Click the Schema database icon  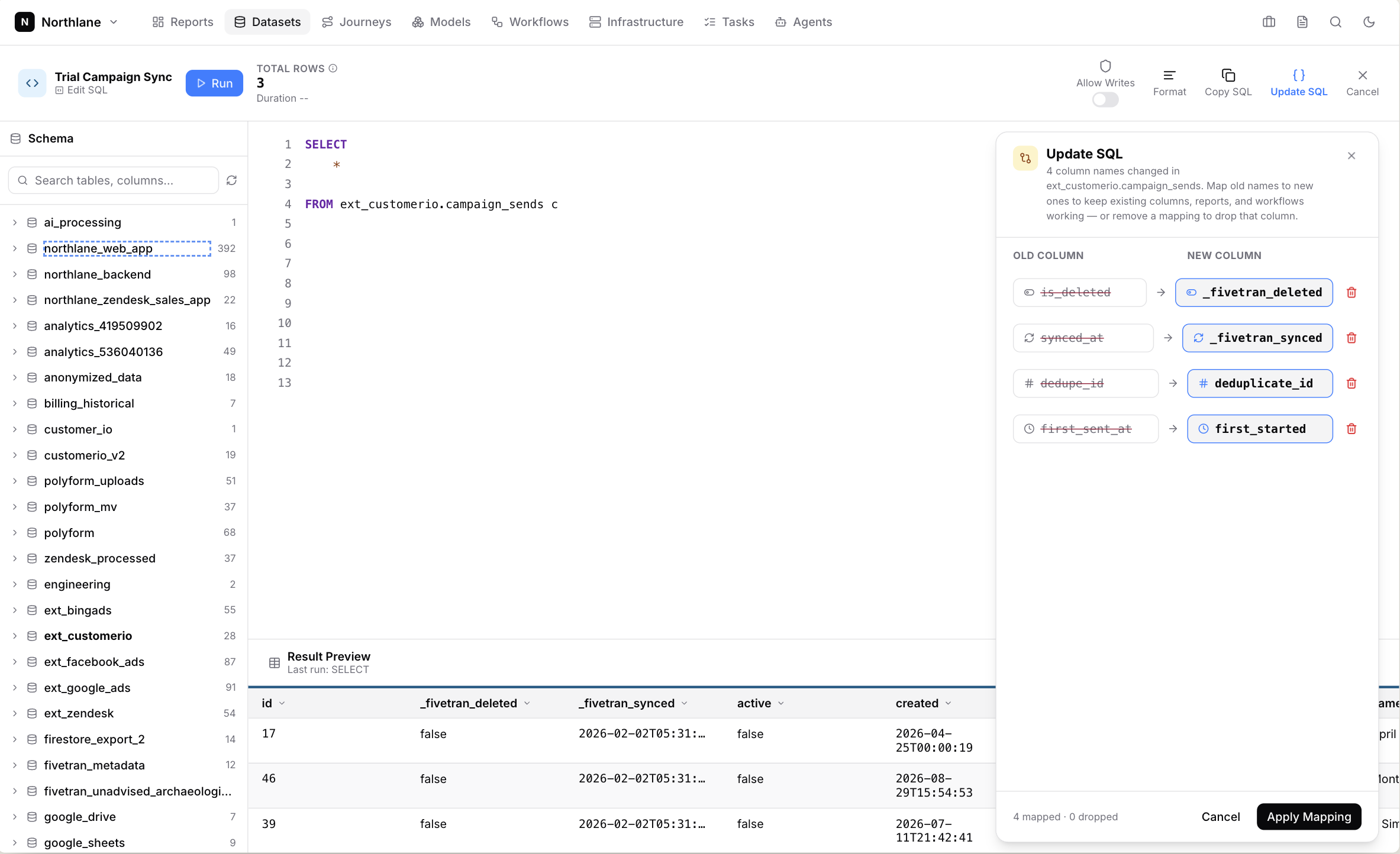[x=16, y=138]
